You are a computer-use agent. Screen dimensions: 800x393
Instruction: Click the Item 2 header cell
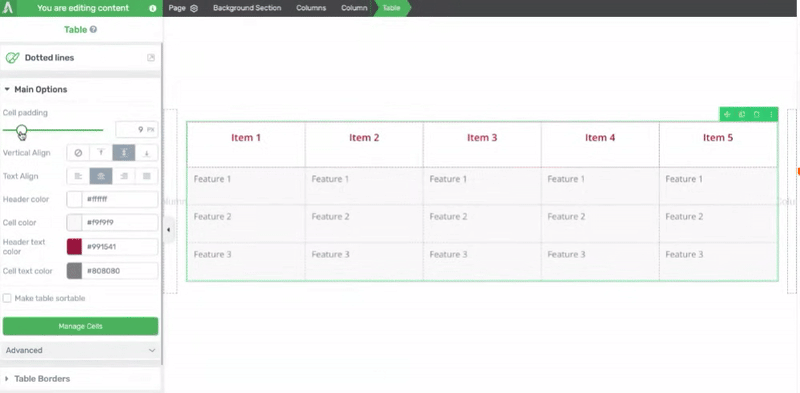coord(364,144)
